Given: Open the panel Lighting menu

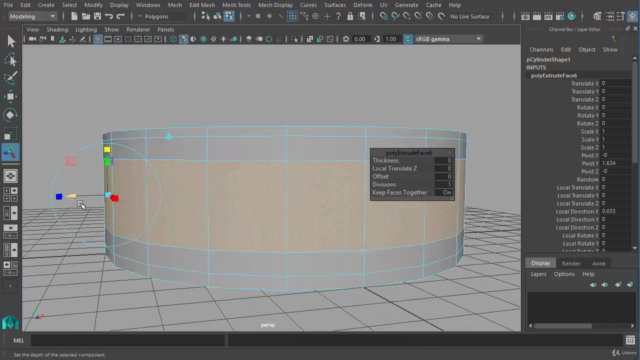Looking at the screenshot, I should [x=86, y=29].
